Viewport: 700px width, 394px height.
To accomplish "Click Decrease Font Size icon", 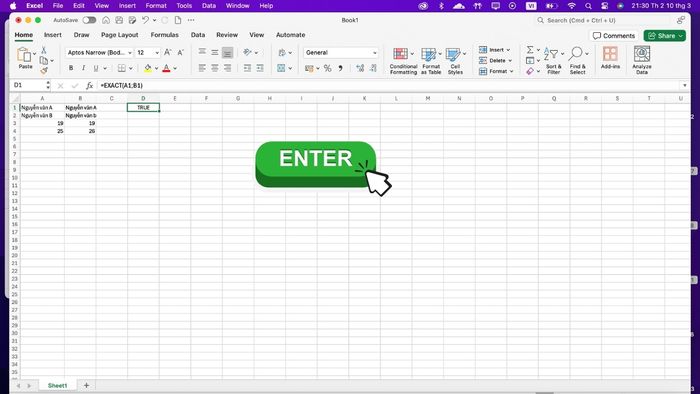I will (x=181, y=53).
